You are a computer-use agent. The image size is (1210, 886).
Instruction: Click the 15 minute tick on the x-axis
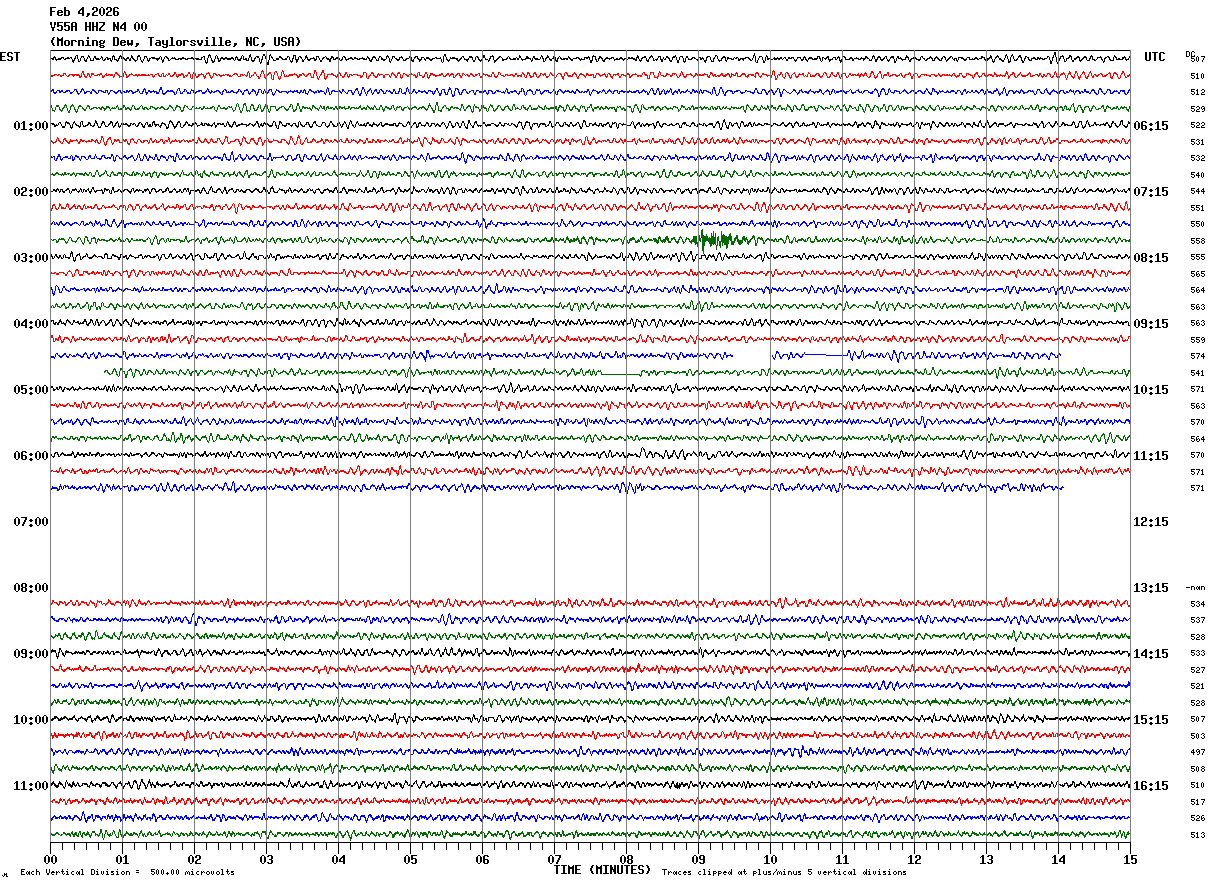coord(1130,859)
